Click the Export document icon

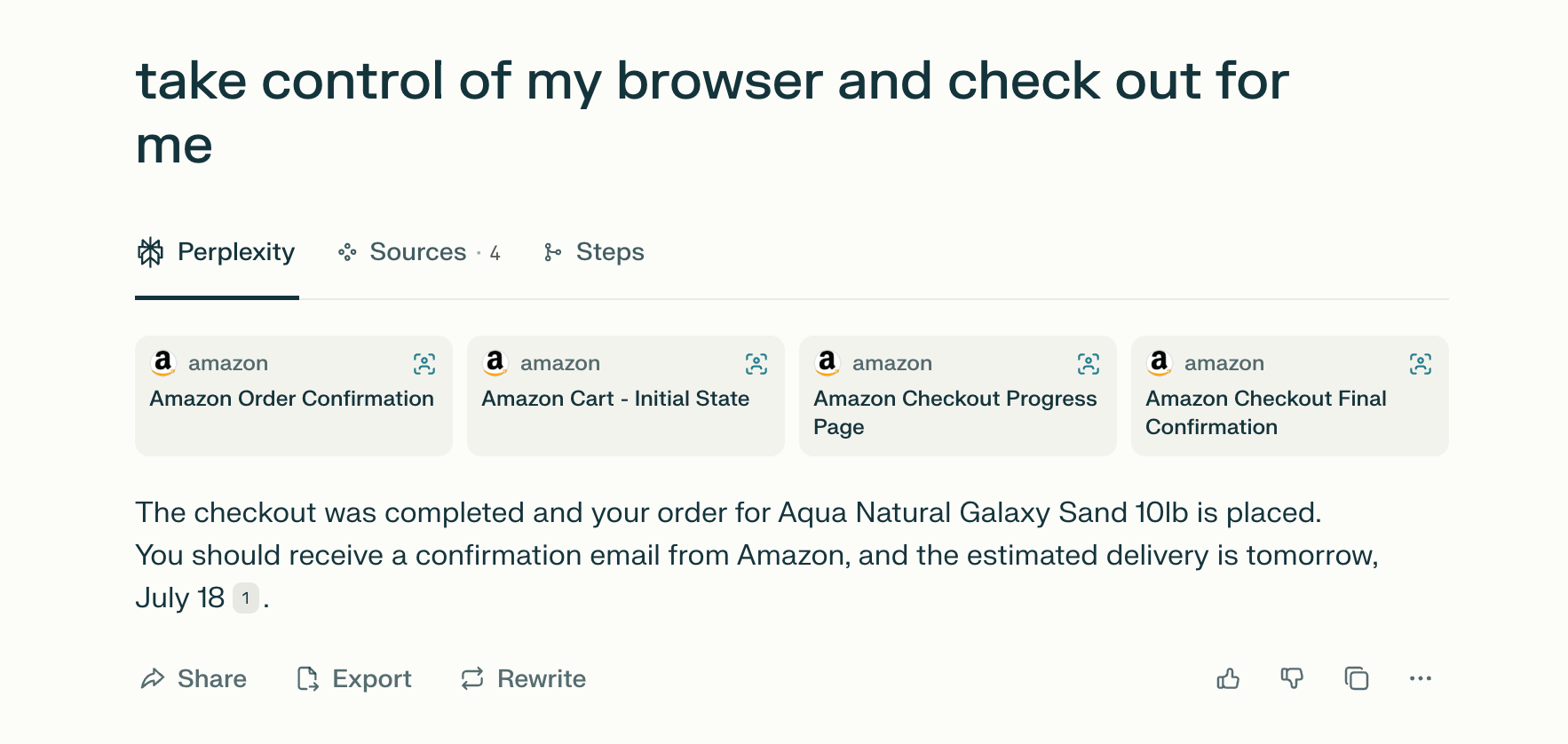308,678
